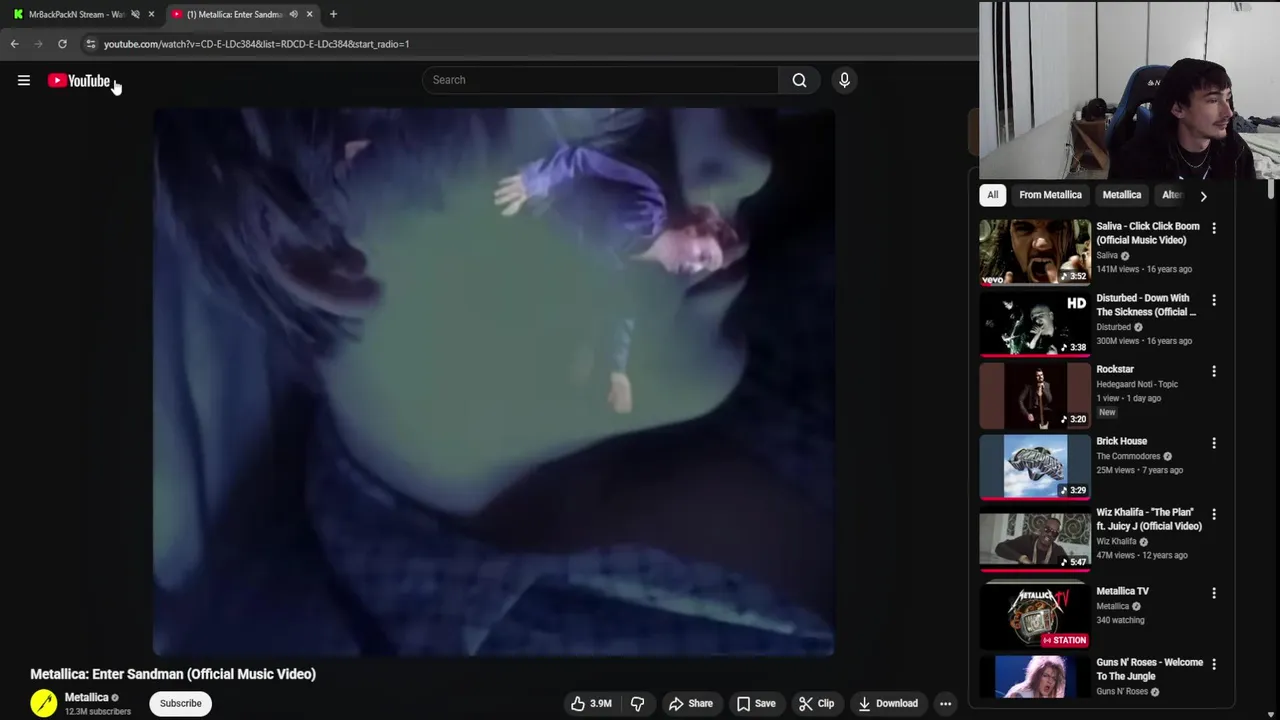1280x720 pixels.
Task: Click the search magnifier button
Action: point(799,80)
